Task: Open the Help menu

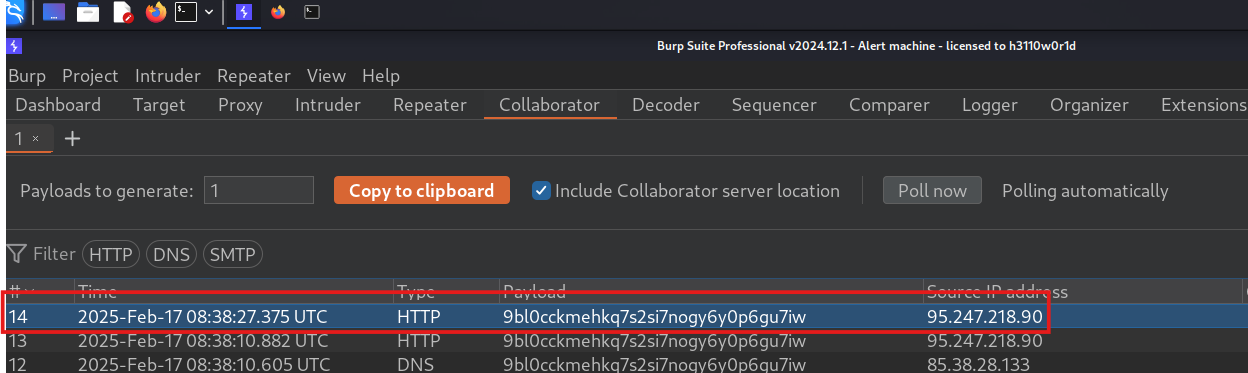Action: click(x=381, y=76)
